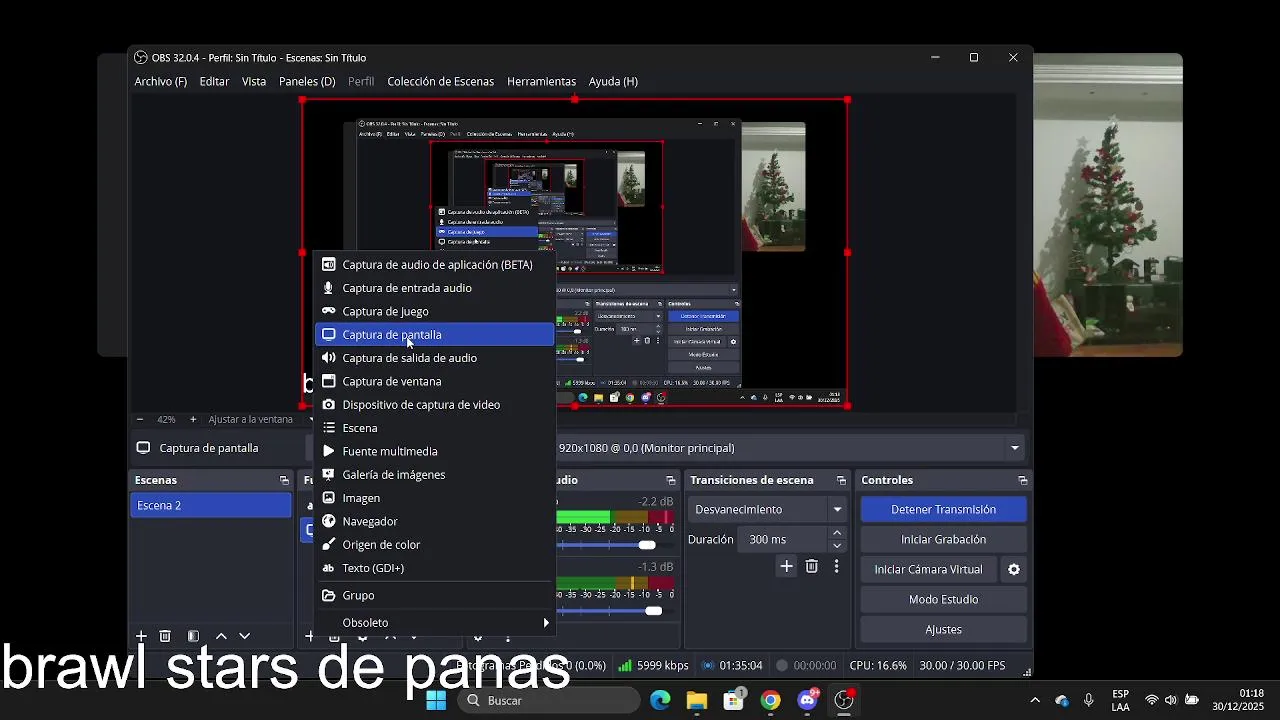Open Colección de Escenas menu

[440, 82]
